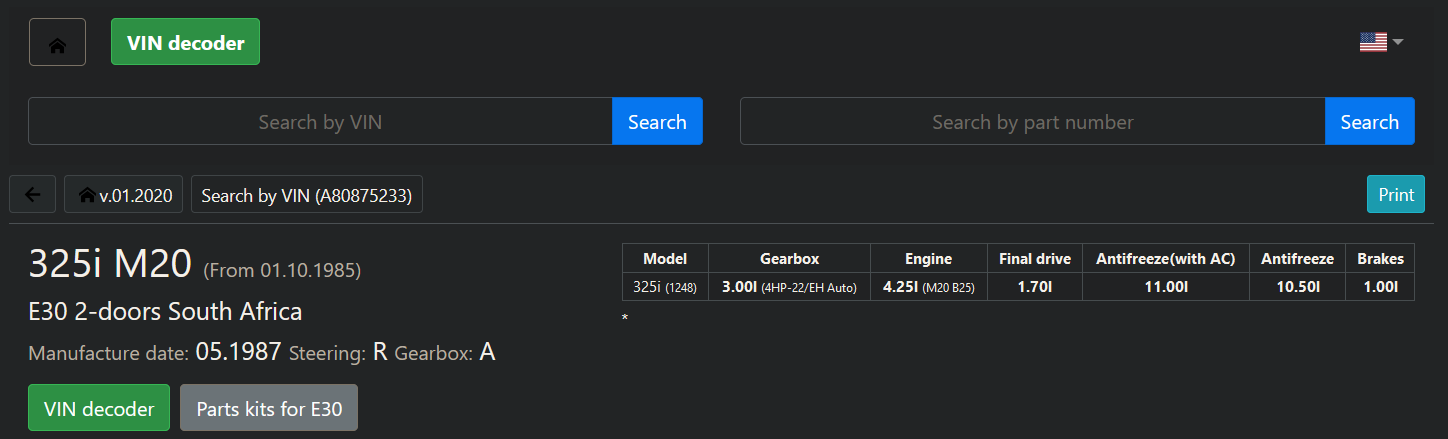Open the v.01.2020 catalog home breadcrumb

(124, 195)
